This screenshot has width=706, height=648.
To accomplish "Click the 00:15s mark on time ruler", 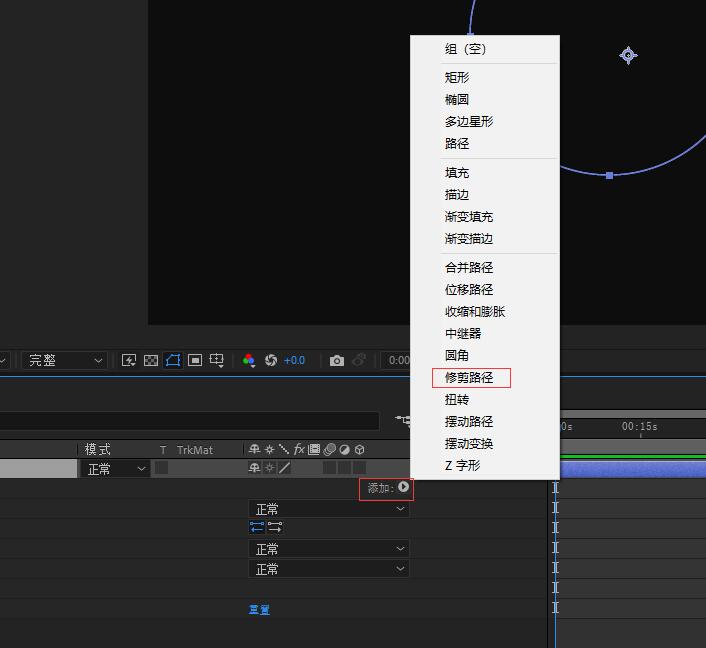I will [639, 426].
